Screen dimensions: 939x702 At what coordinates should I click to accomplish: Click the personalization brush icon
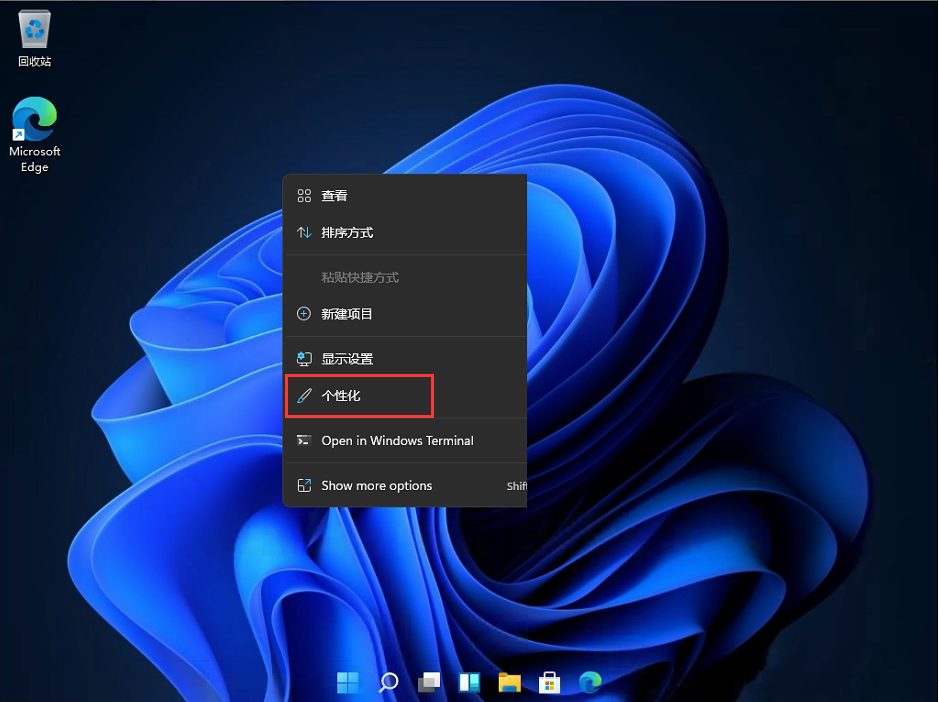(x=304, y=395)
